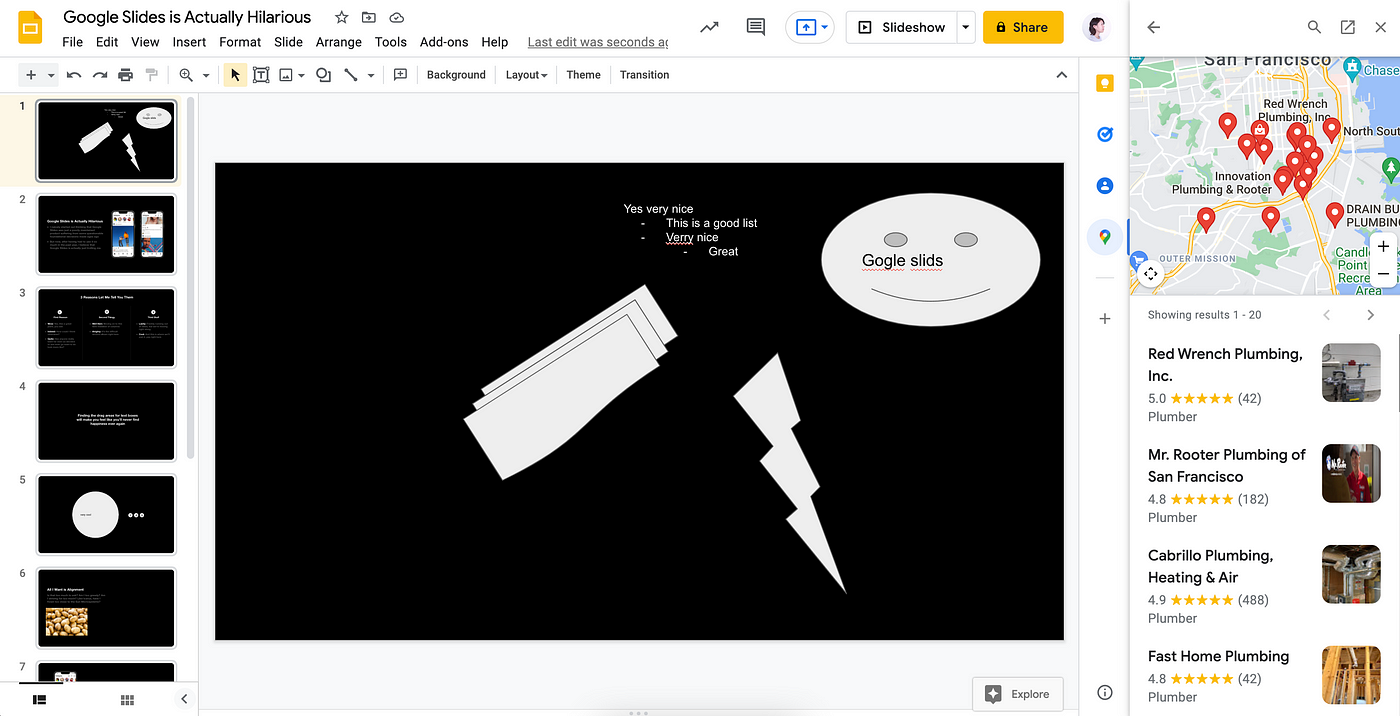Click the Insert image icon

[x=286, y=75]
